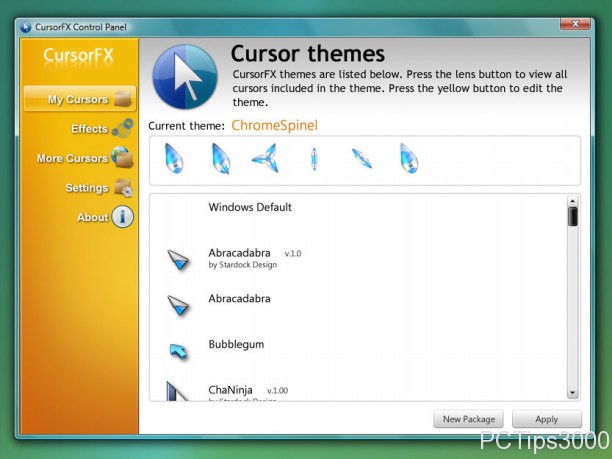Click the first ChromeSpinel arrow cursor preview

pos(173,158)
